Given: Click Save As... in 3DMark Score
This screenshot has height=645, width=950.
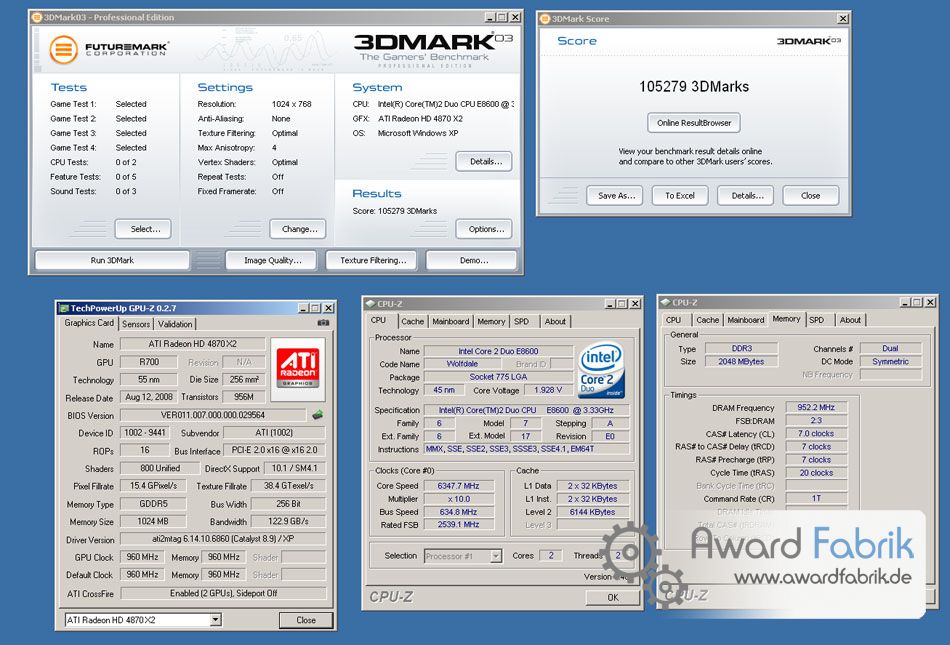Looking at the screenshot, I should [615, 195].
